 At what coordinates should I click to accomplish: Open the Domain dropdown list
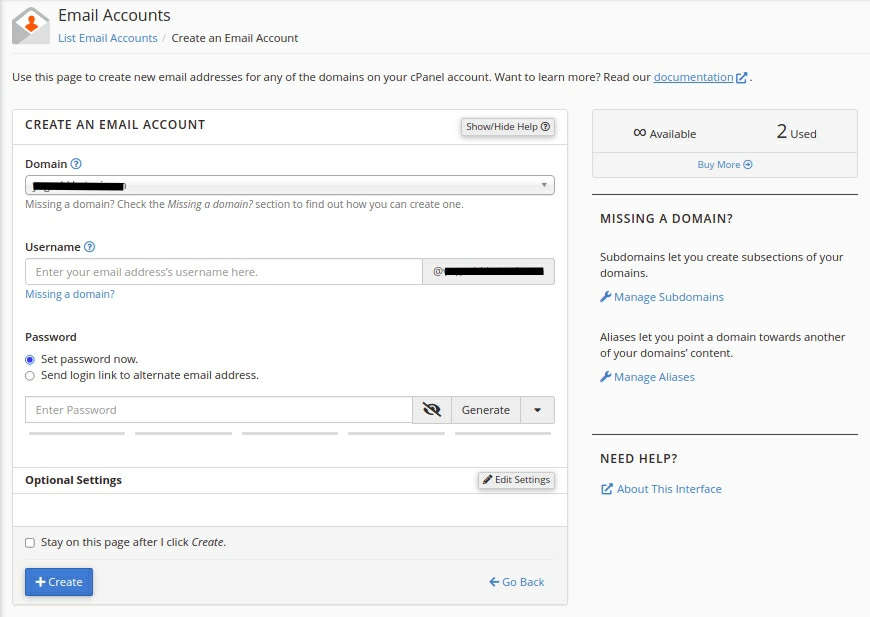[289, 185]
